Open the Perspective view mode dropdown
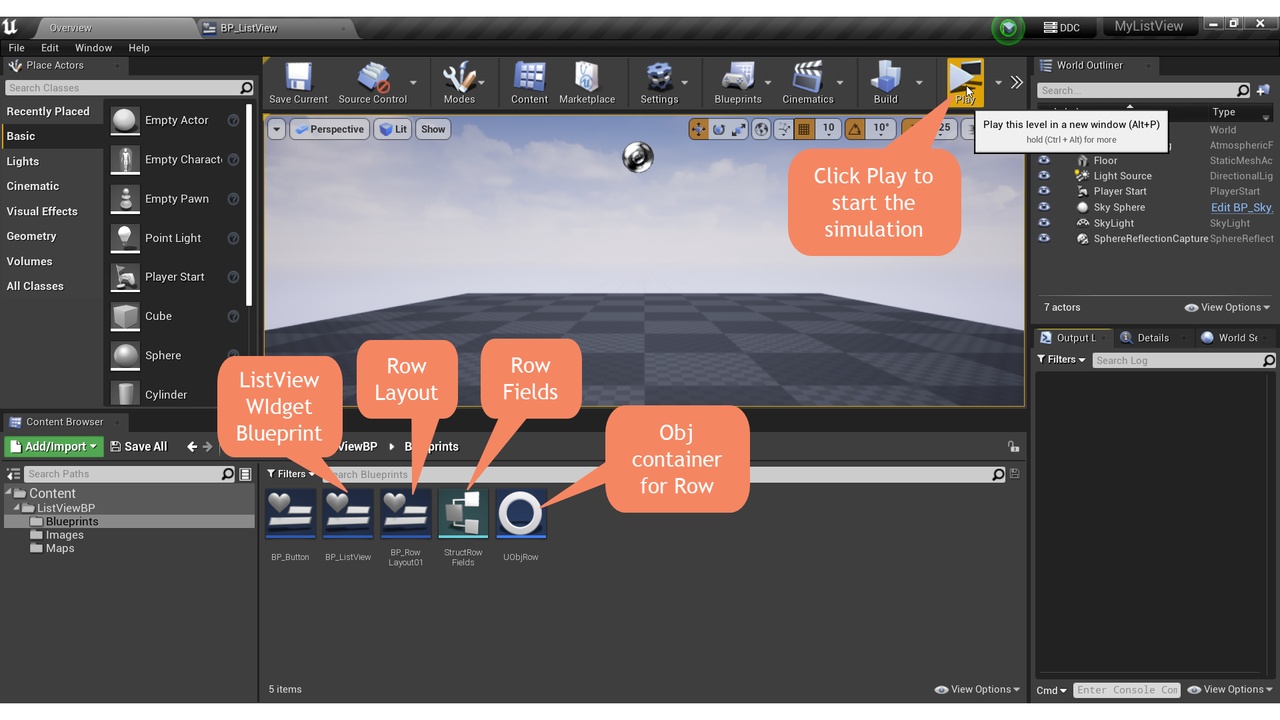Screen dimensions: 1280x720 click(329, 129)
